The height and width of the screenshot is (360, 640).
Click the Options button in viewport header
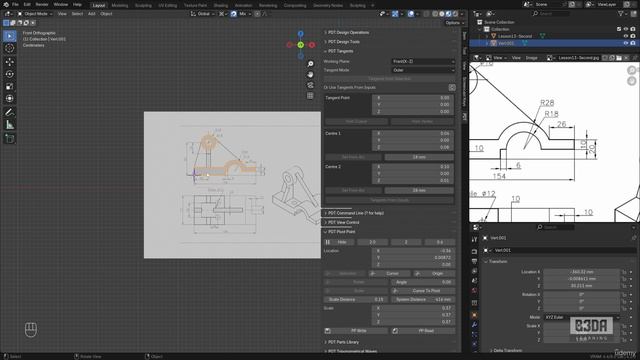pos(454,23)
